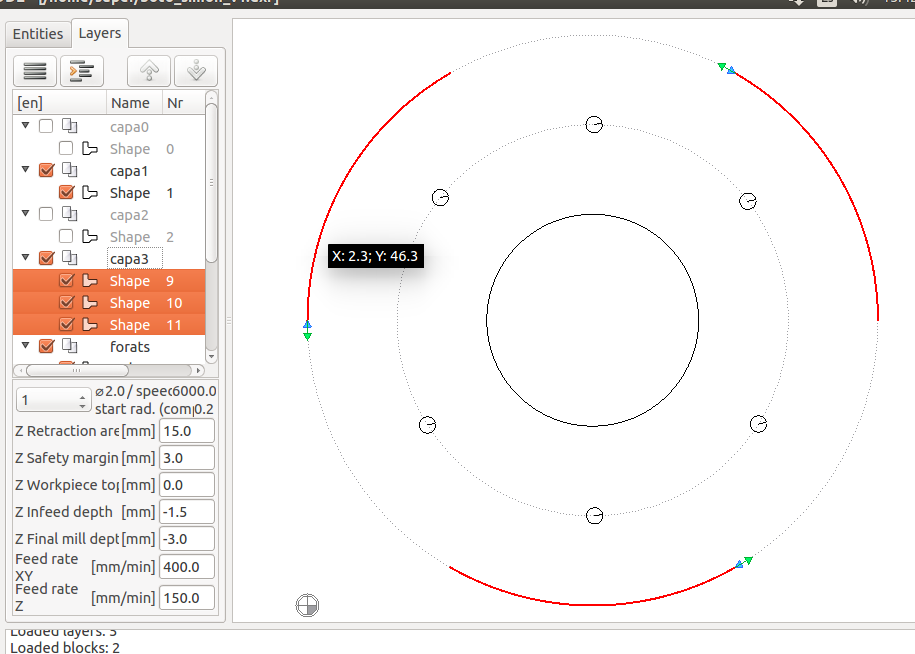Image resolution: width=915 pixels, height=654 pixels.
Task: Click the Z Retraction area value field
Action: tap(187, 431)
